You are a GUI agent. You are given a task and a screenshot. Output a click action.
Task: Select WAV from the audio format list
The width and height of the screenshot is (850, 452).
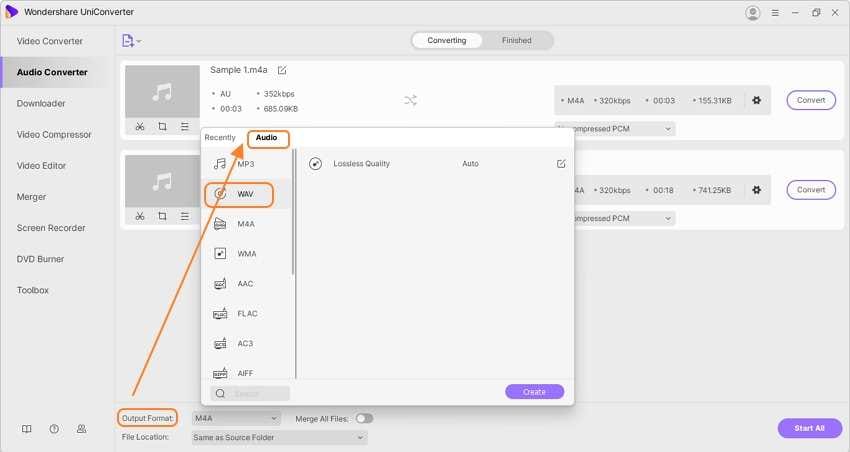pos(247,193)
